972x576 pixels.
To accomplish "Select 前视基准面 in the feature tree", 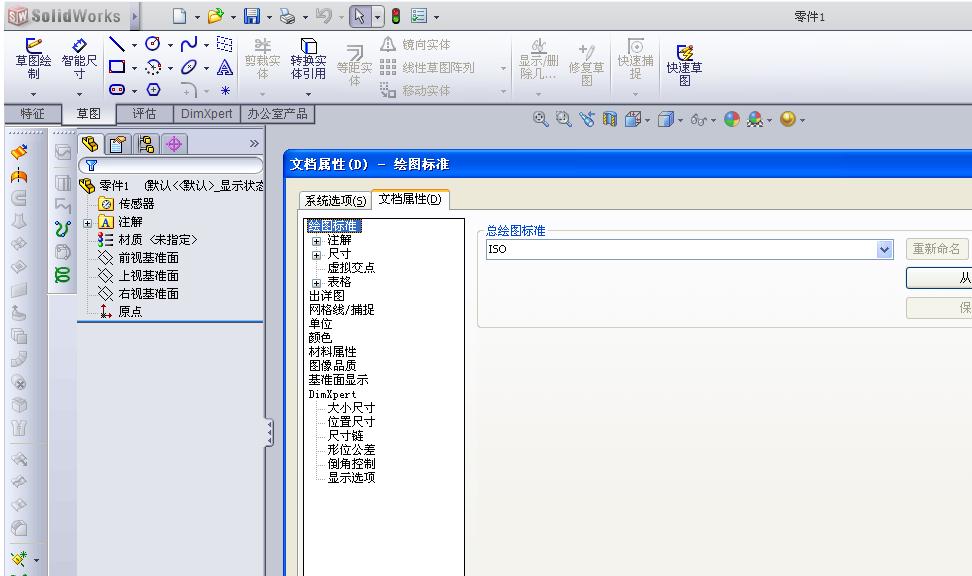I will (148, 257).
